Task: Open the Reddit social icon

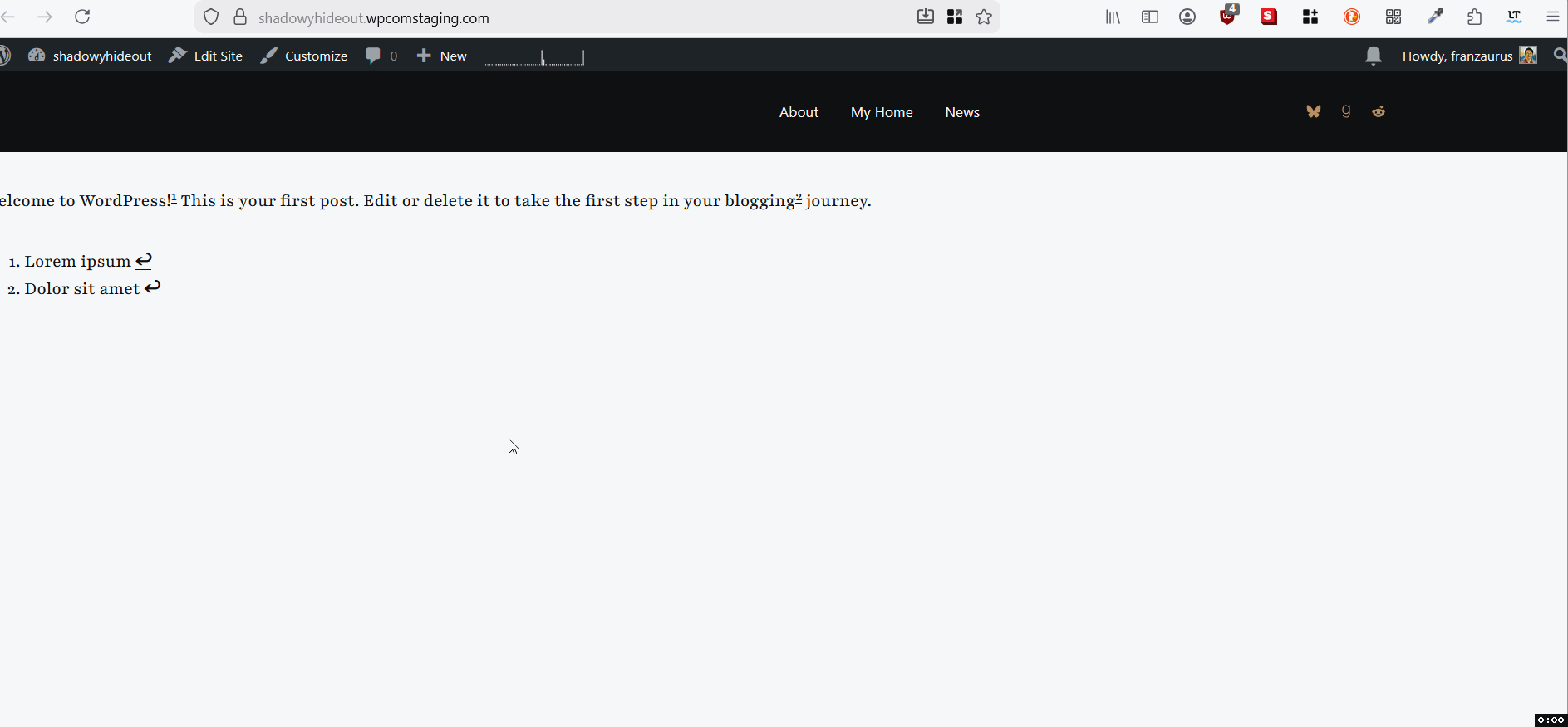Action: (1379, 111)
